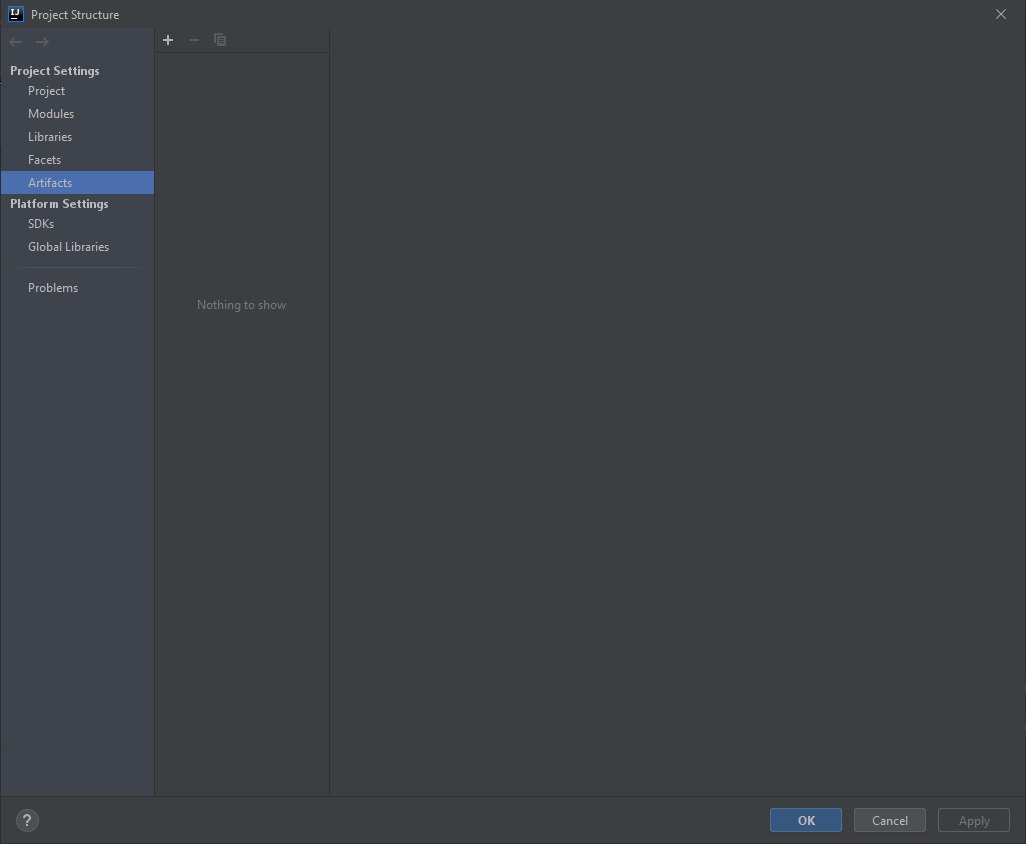Click the Project Settings heading
This screenshot has height=844, width=1026.
[x=55, y=71]
